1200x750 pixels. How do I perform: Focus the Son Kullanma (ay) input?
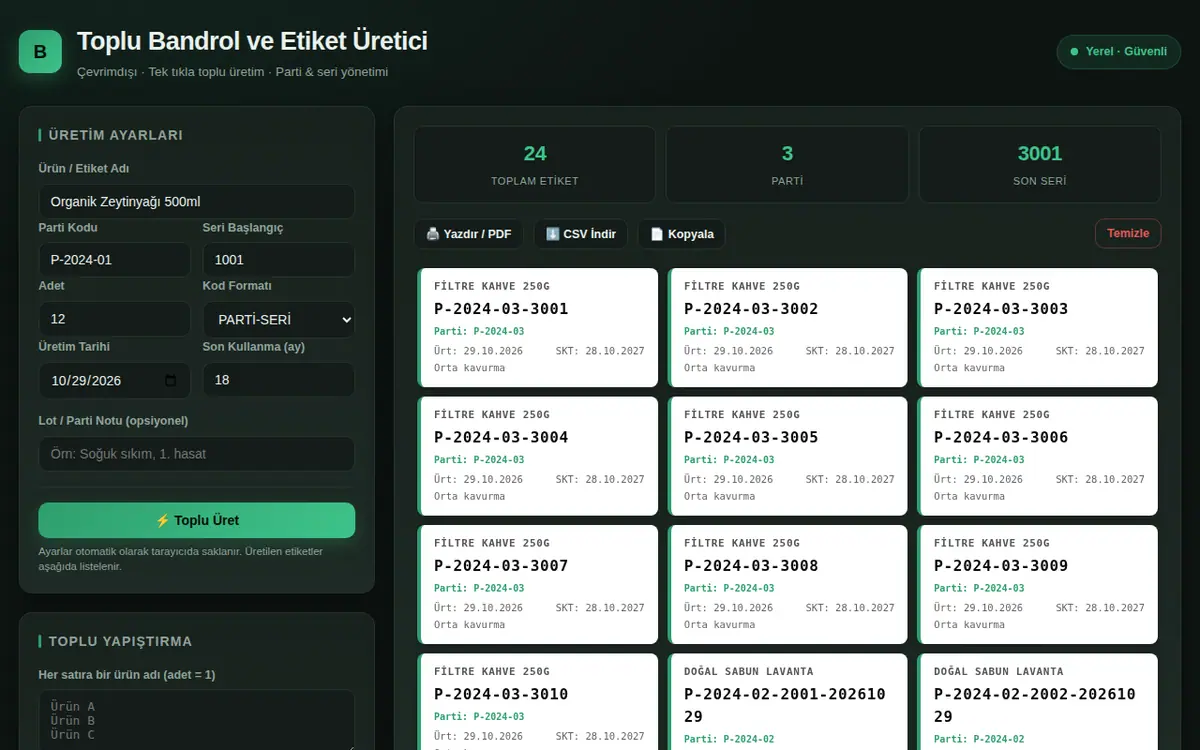coord(279,380)
